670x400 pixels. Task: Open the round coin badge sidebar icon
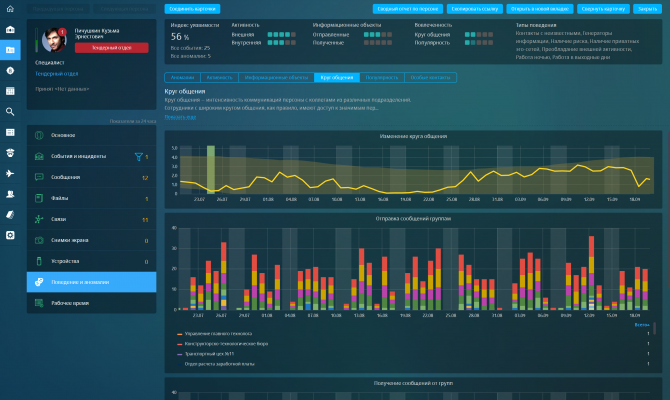tap(10, 70)
